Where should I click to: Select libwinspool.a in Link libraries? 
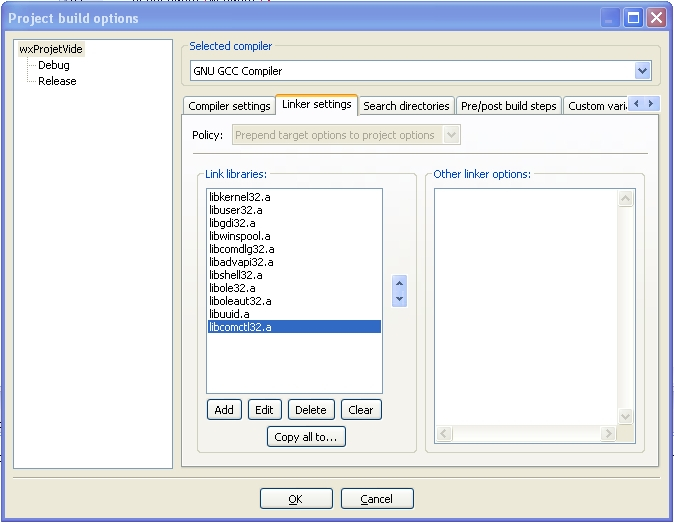(240, 236)
